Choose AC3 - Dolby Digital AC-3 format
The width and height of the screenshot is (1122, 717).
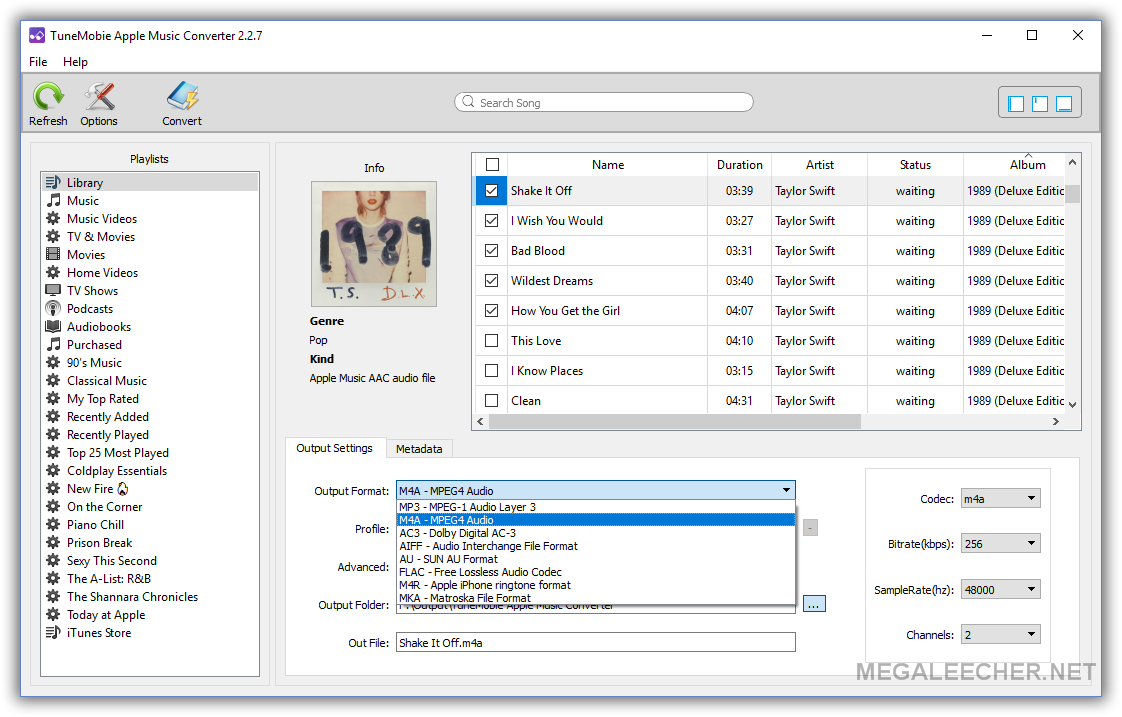tap(595, 533)
